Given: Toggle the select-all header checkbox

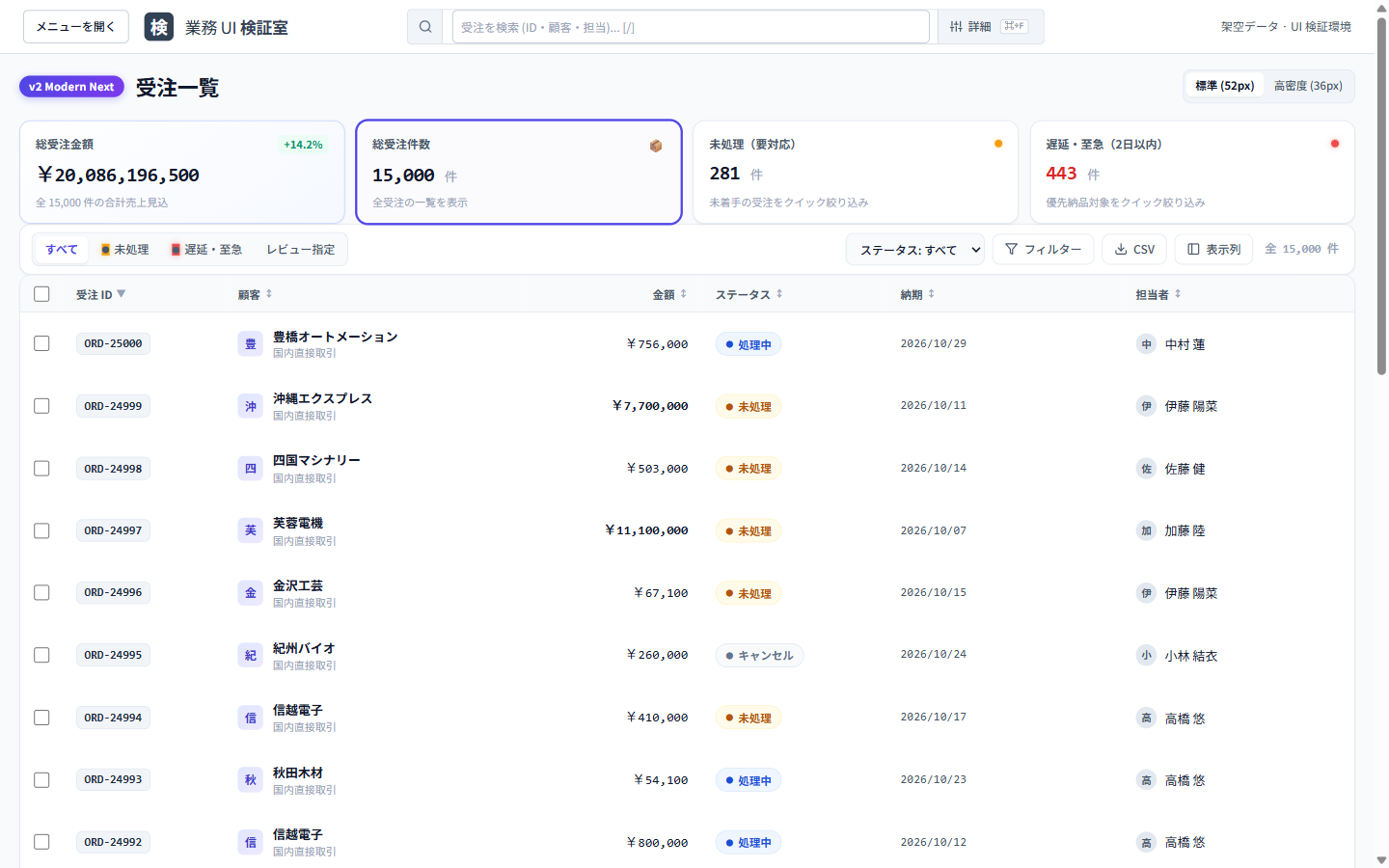Looking at the screenshot, I should pos(41,294).
